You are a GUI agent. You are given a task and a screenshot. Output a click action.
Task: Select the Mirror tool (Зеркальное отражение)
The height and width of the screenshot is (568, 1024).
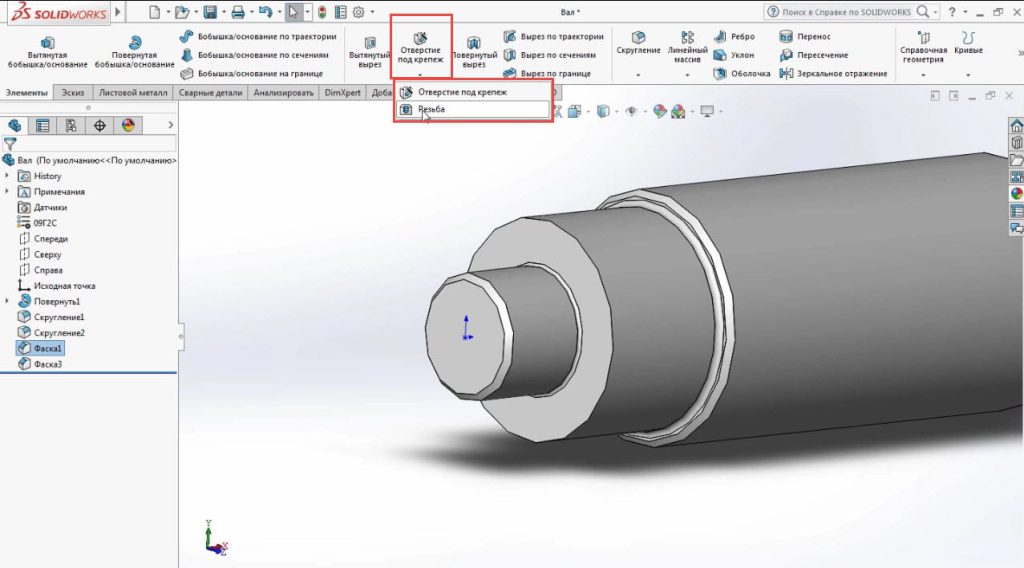[833, 73]
